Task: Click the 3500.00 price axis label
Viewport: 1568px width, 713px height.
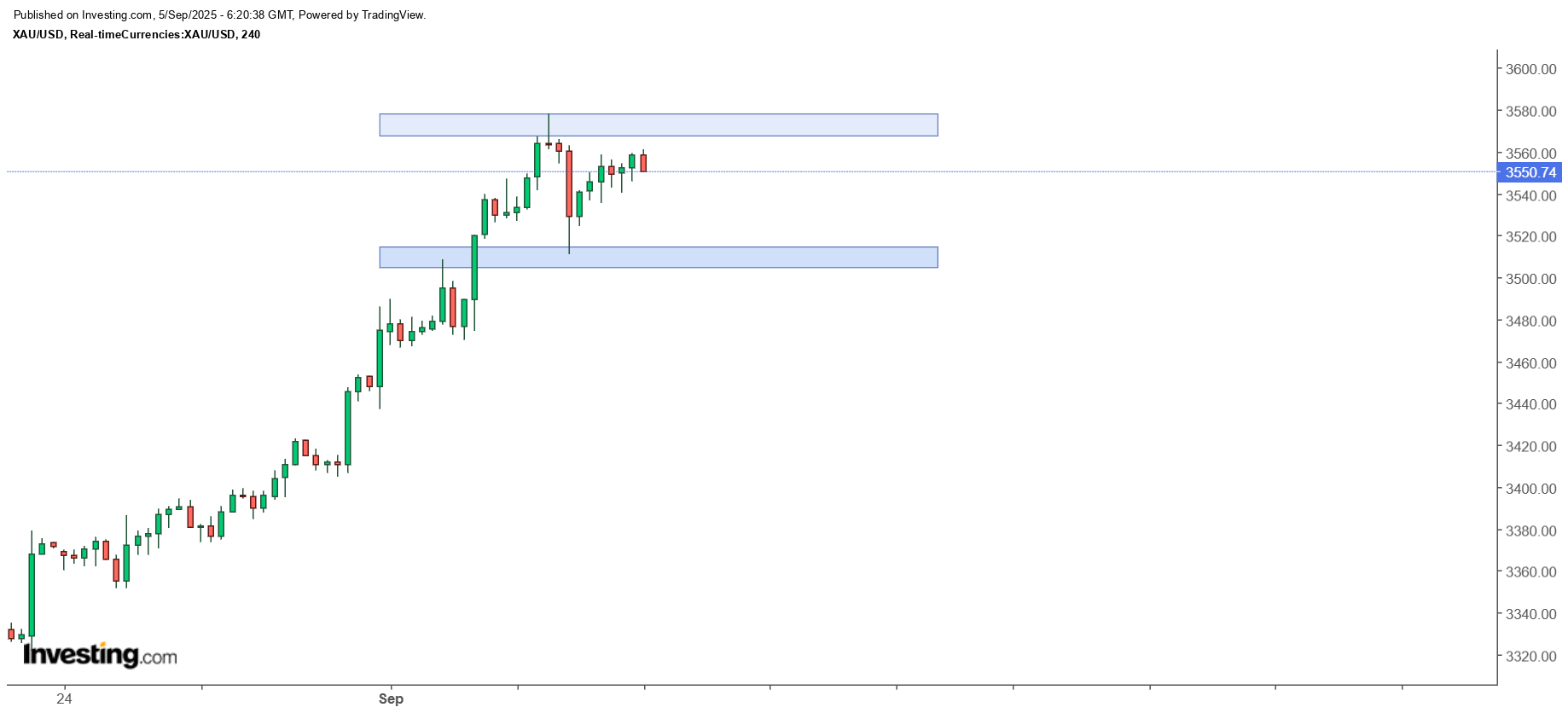Action: click(1530, 280)
